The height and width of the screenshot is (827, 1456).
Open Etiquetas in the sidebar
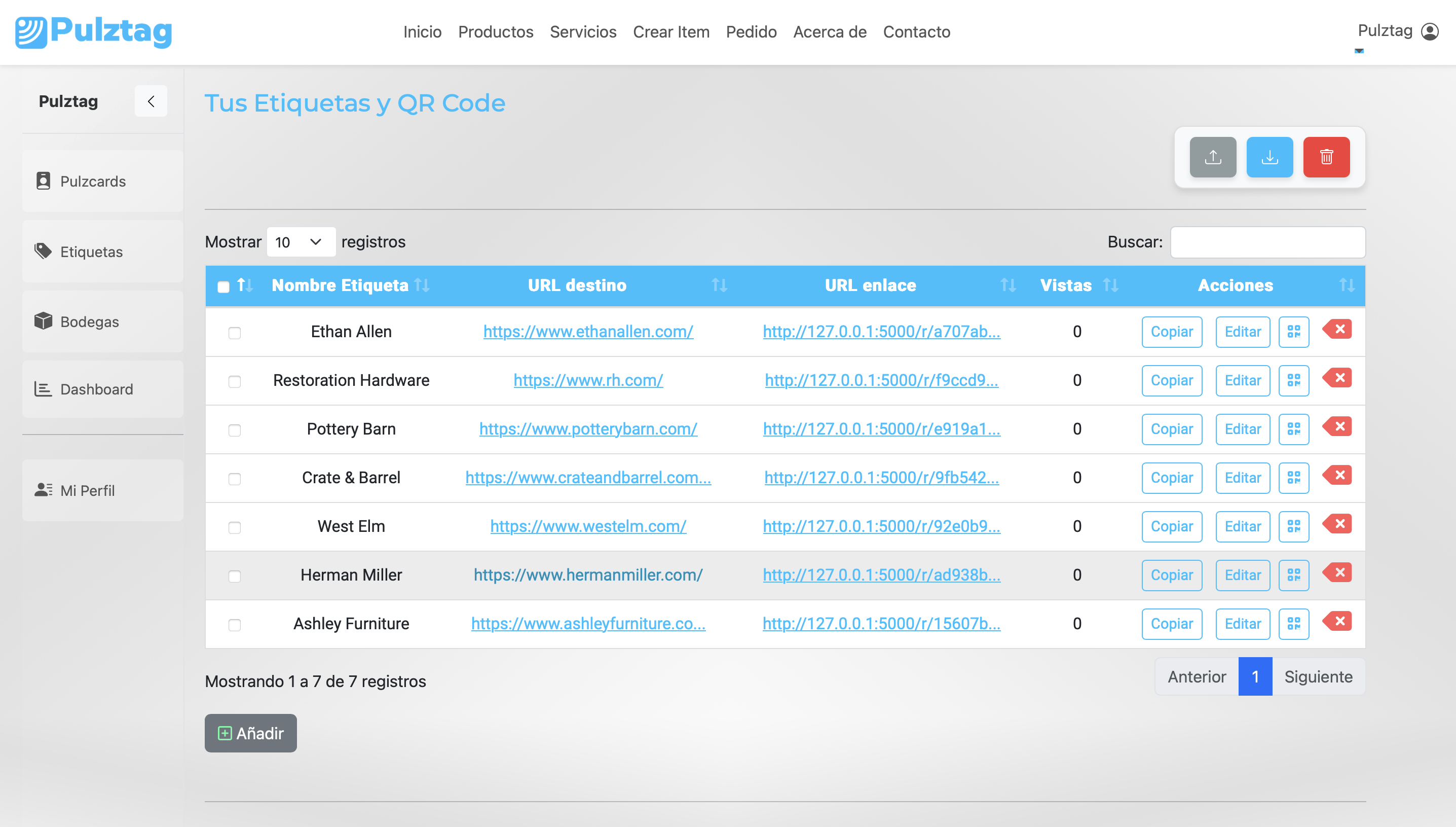point(102,251)
